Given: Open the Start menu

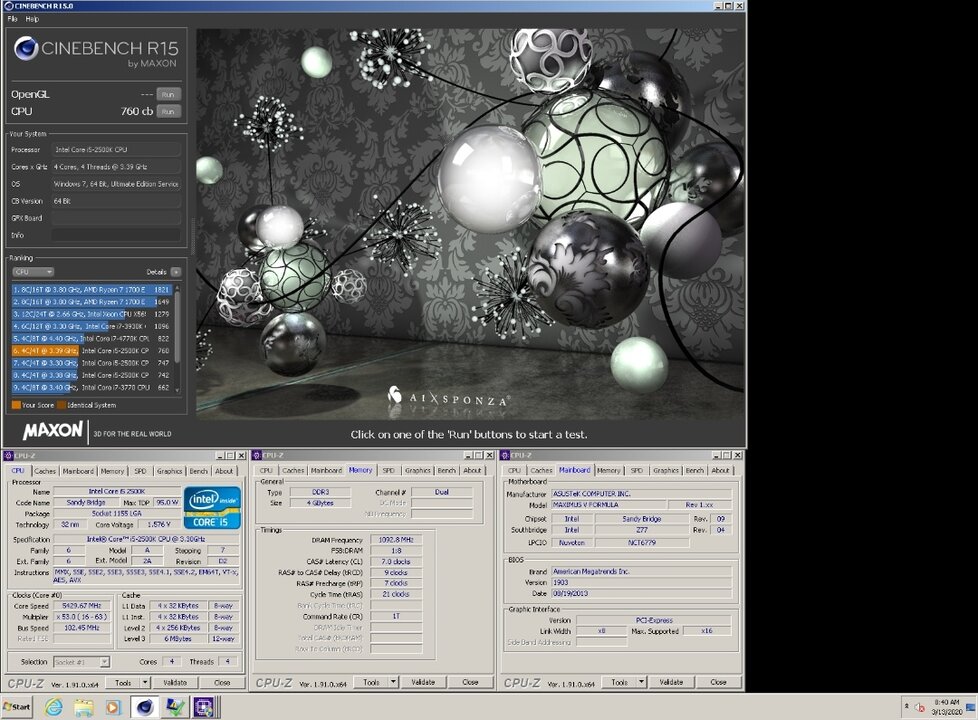Looking at the screenshot, I should tap(17, 707).
